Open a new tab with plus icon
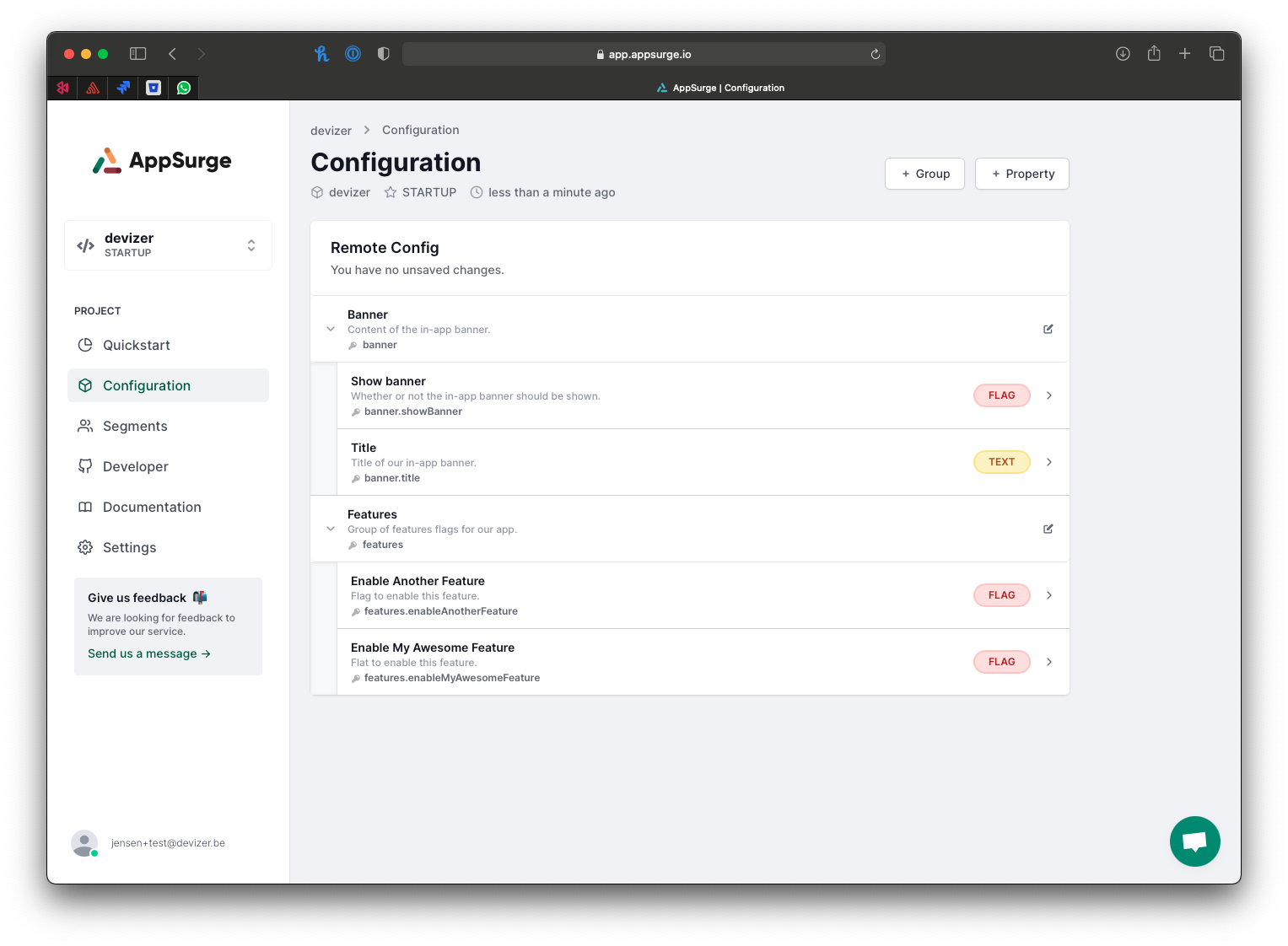 [x=1185, y=54]
